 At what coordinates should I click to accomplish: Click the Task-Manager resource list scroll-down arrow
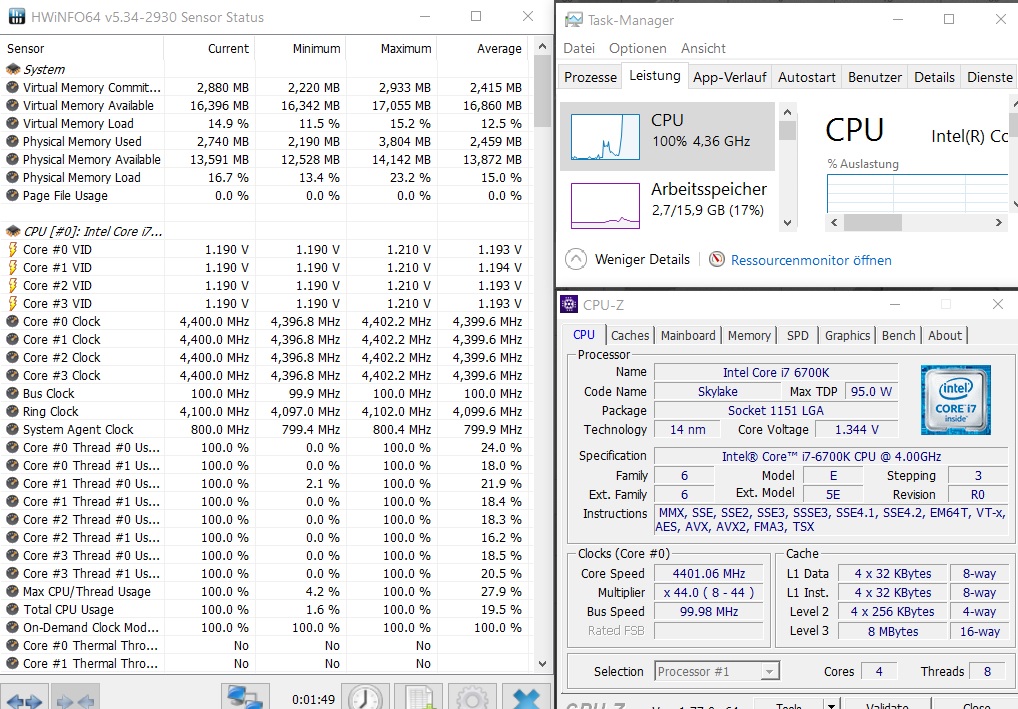tap(788, 223)
